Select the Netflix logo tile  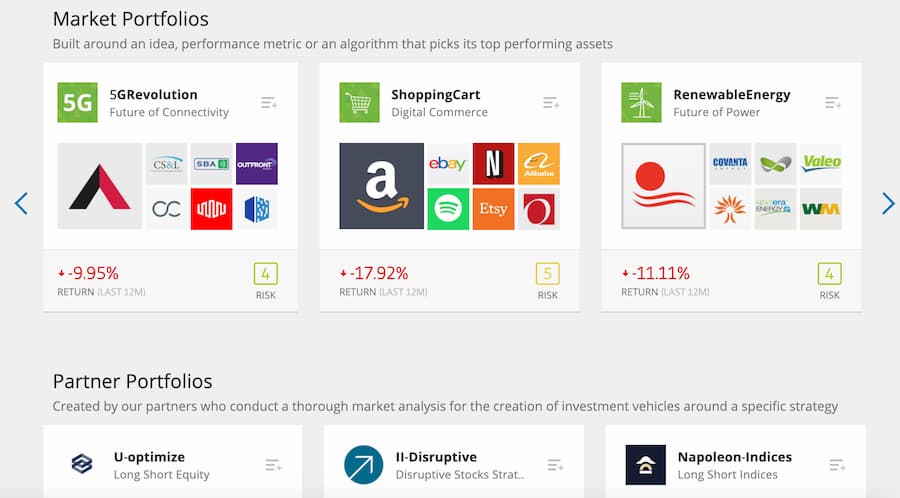(493, 164)
